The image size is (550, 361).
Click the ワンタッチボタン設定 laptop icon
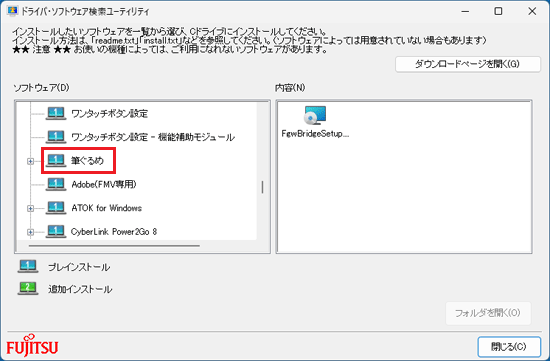(x=56, y=113)
